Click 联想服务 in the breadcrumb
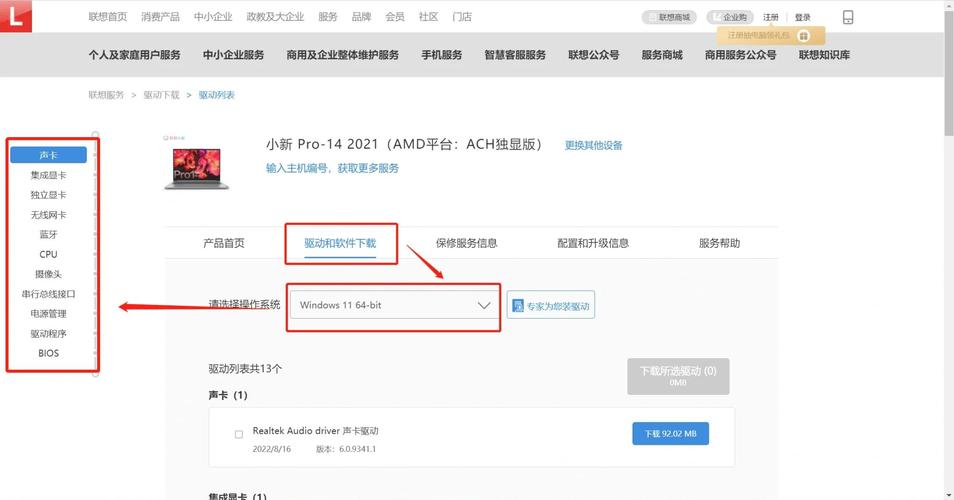The height and width of the screenshot is (500, 954). click(x=106, y=95)
